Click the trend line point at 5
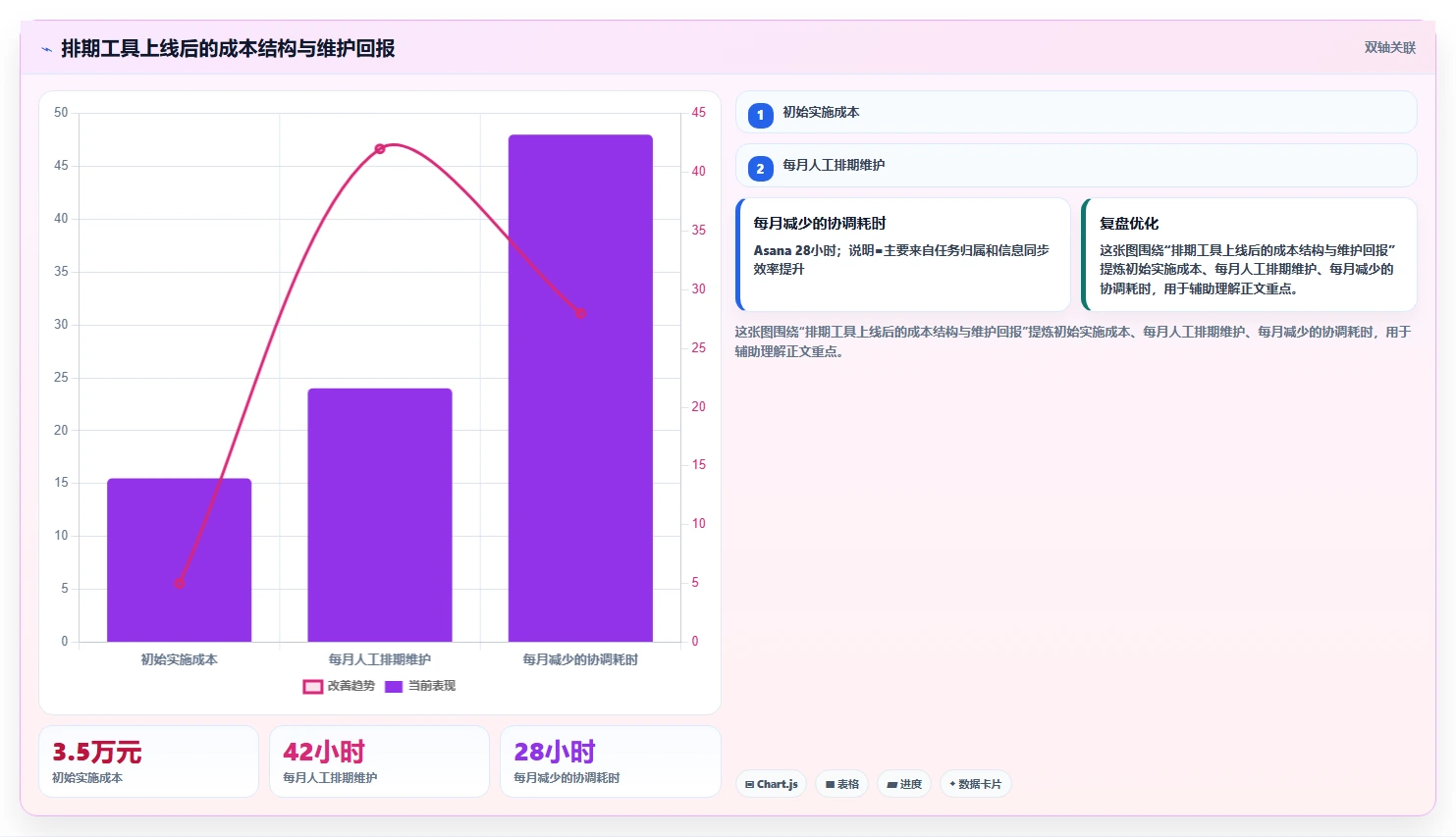The height and width of the screenshot is (837, 1456). pos(180,583)
